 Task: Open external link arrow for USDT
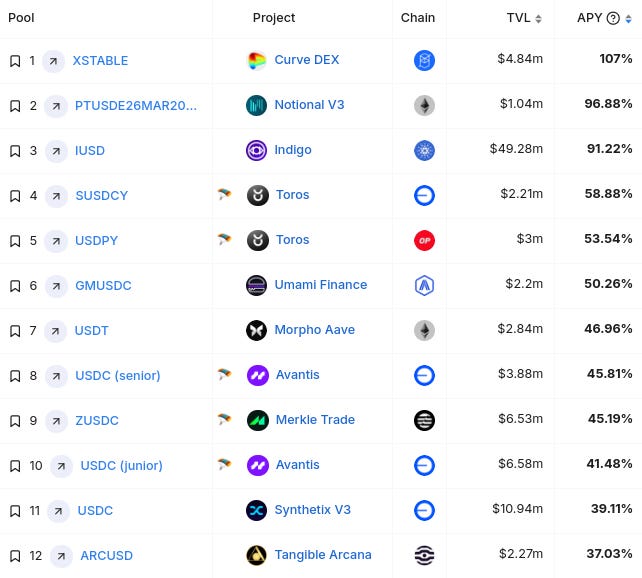click(55, 332)
